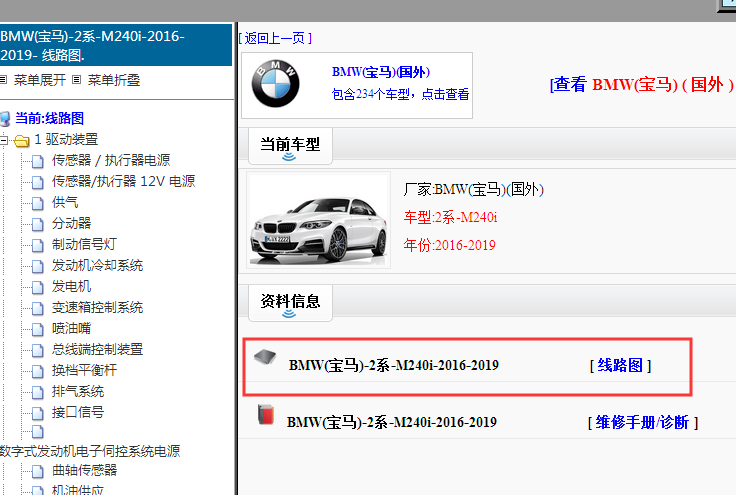
Task: Click 厂家:BMW(宝马)(国外) text
Action: click(x=473, y=190)
